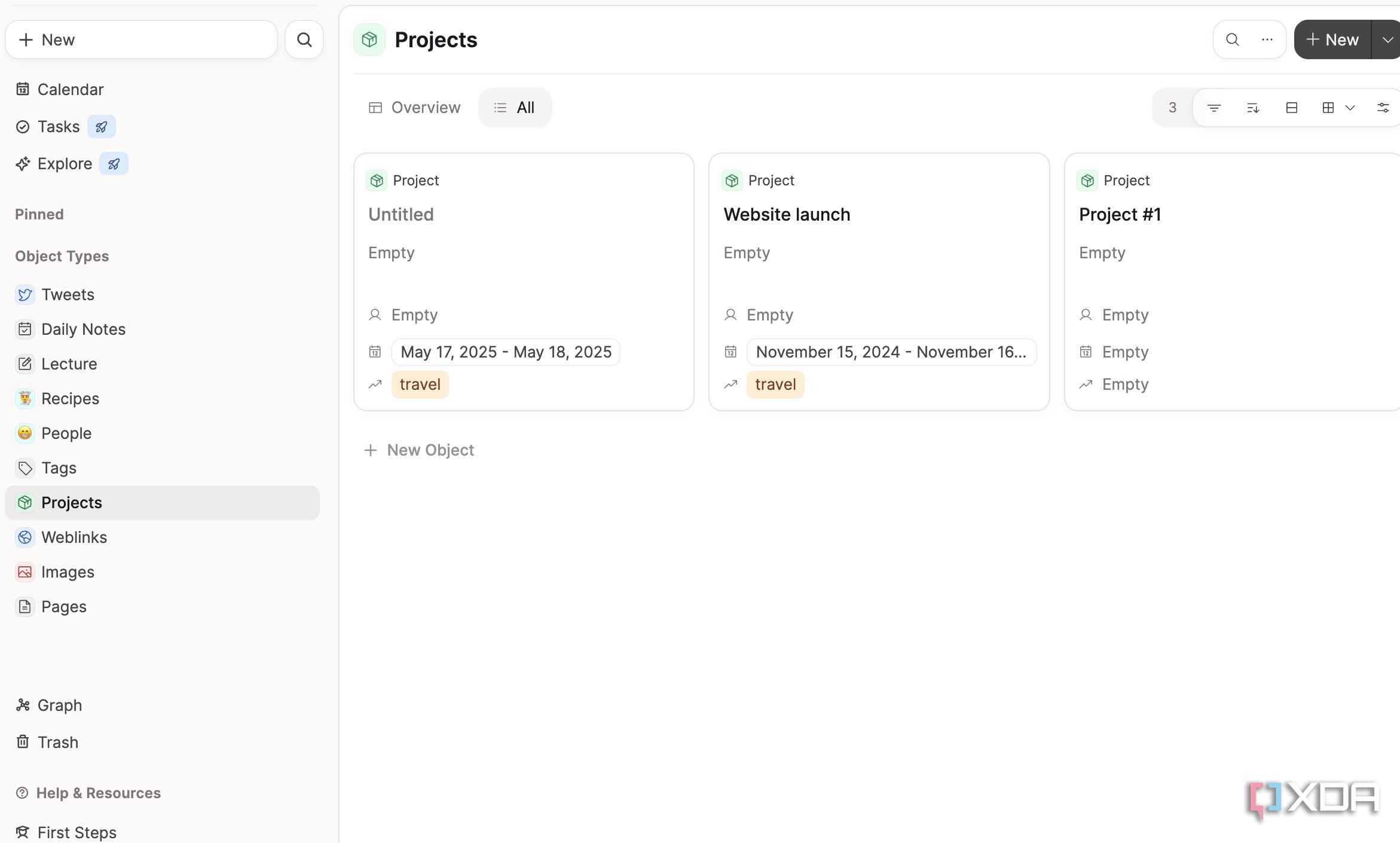
Task: Open view settings sliders icon
Action: (x=1383, y=108)
